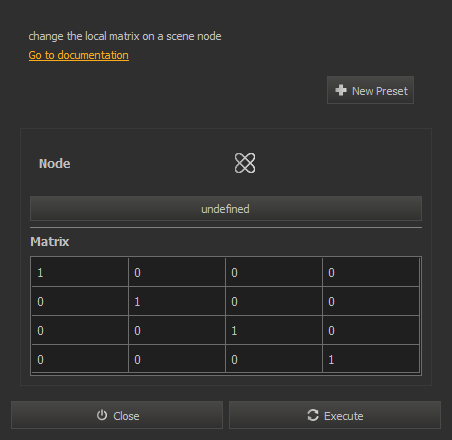Click the Node picker crossed-loops icon

click(x=245, y=163)
